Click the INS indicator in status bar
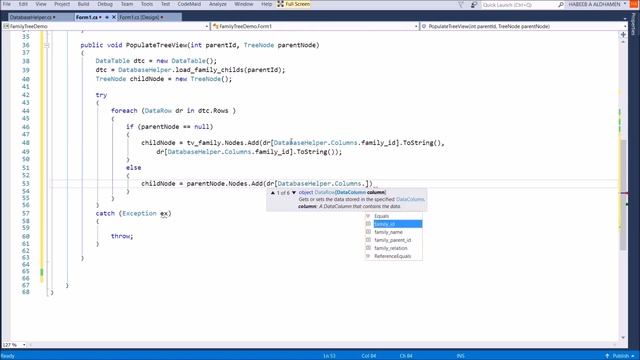 [x=460, y=356]
